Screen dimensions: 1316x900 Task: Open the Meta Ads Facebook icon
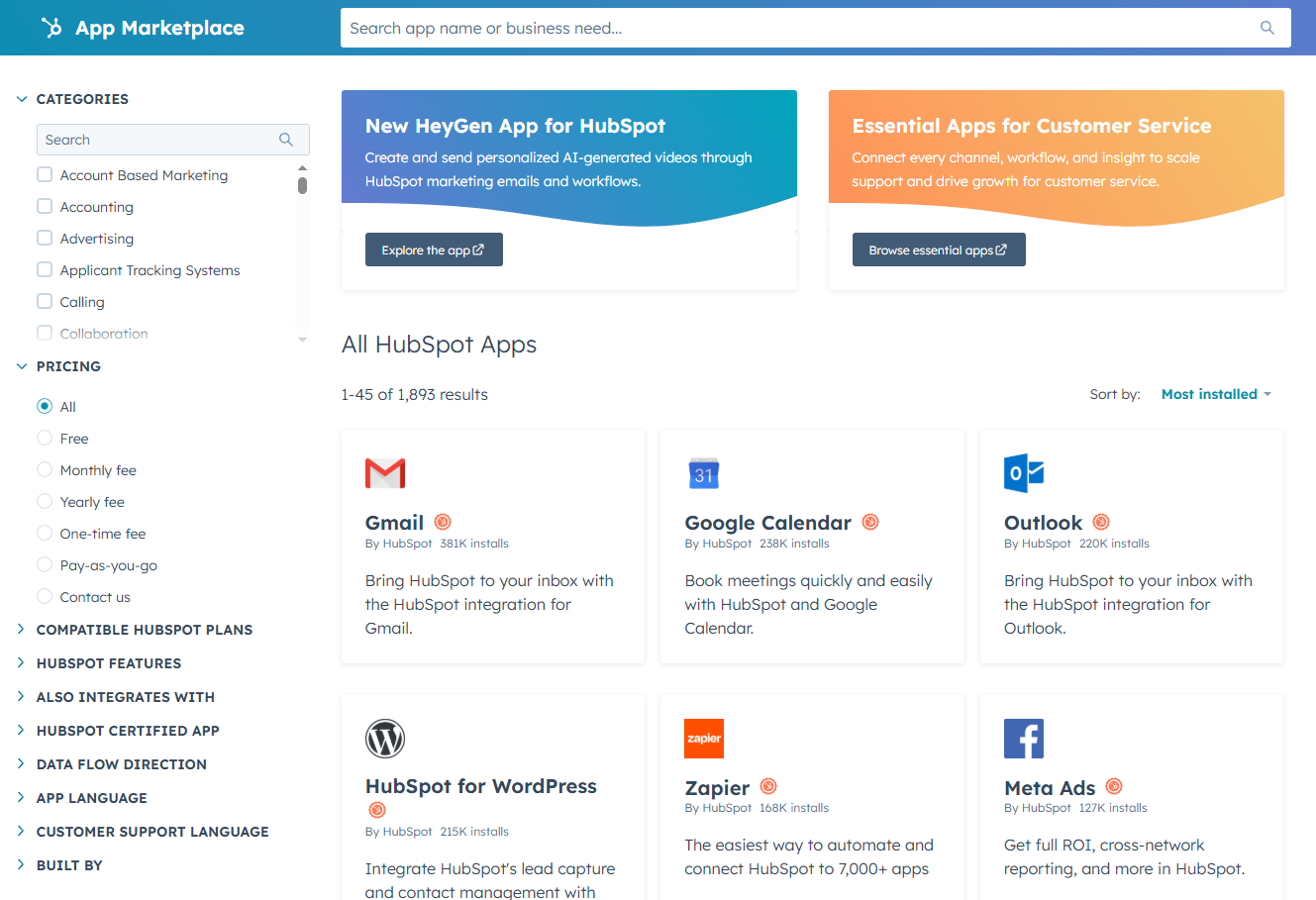coord(1024,739)
